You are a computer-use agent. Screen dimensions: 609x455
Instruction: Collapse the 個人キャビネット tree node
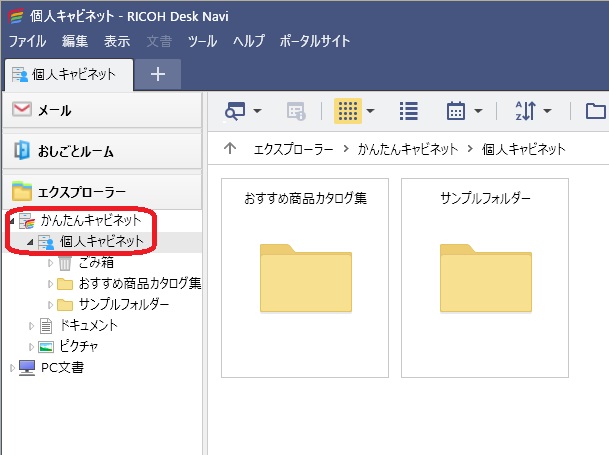coord(30,242)
